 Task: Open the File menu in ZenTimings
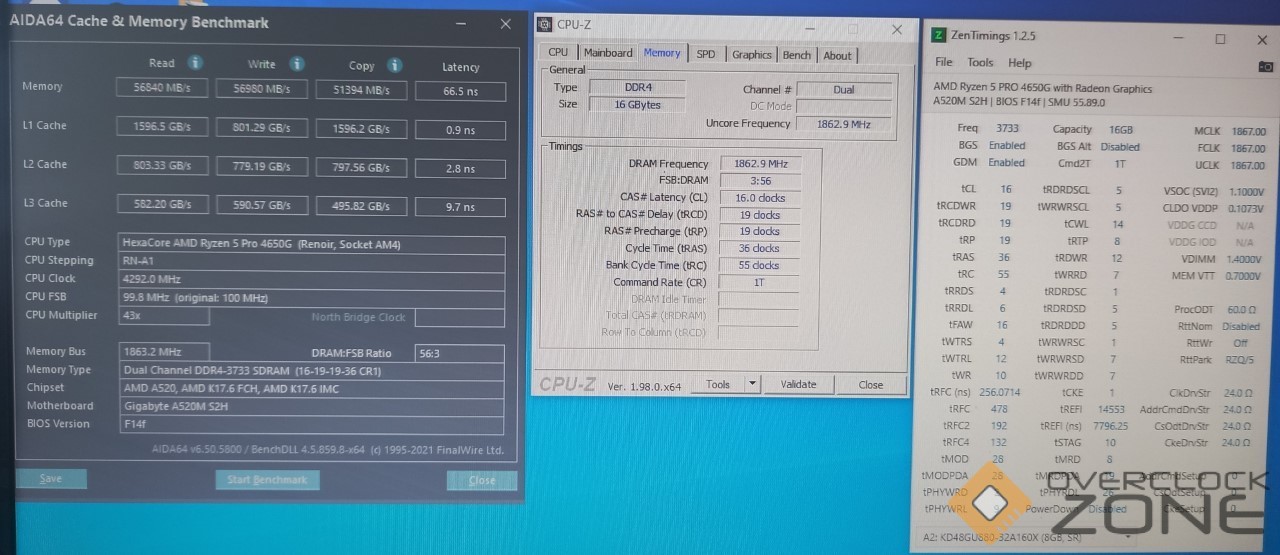pos(944,62)
